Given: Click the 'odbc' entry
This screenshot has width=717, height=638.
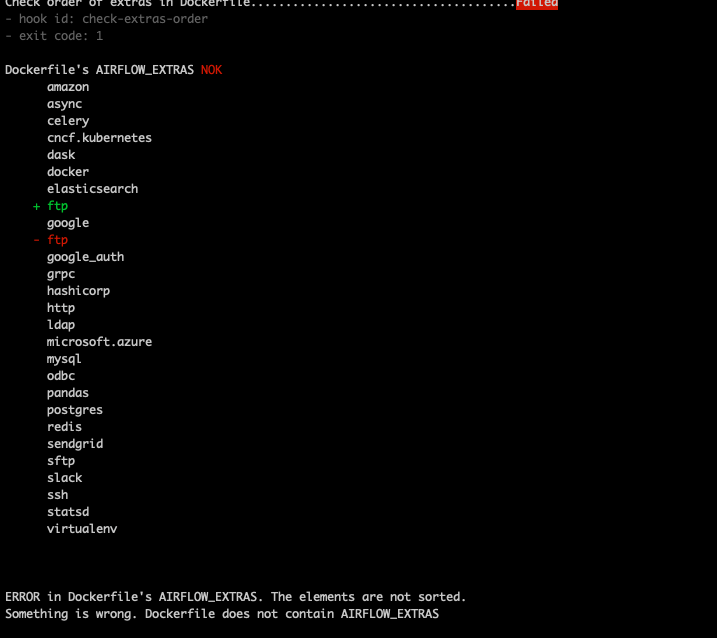Looking at the screenshot, I should tap(61, 376).
